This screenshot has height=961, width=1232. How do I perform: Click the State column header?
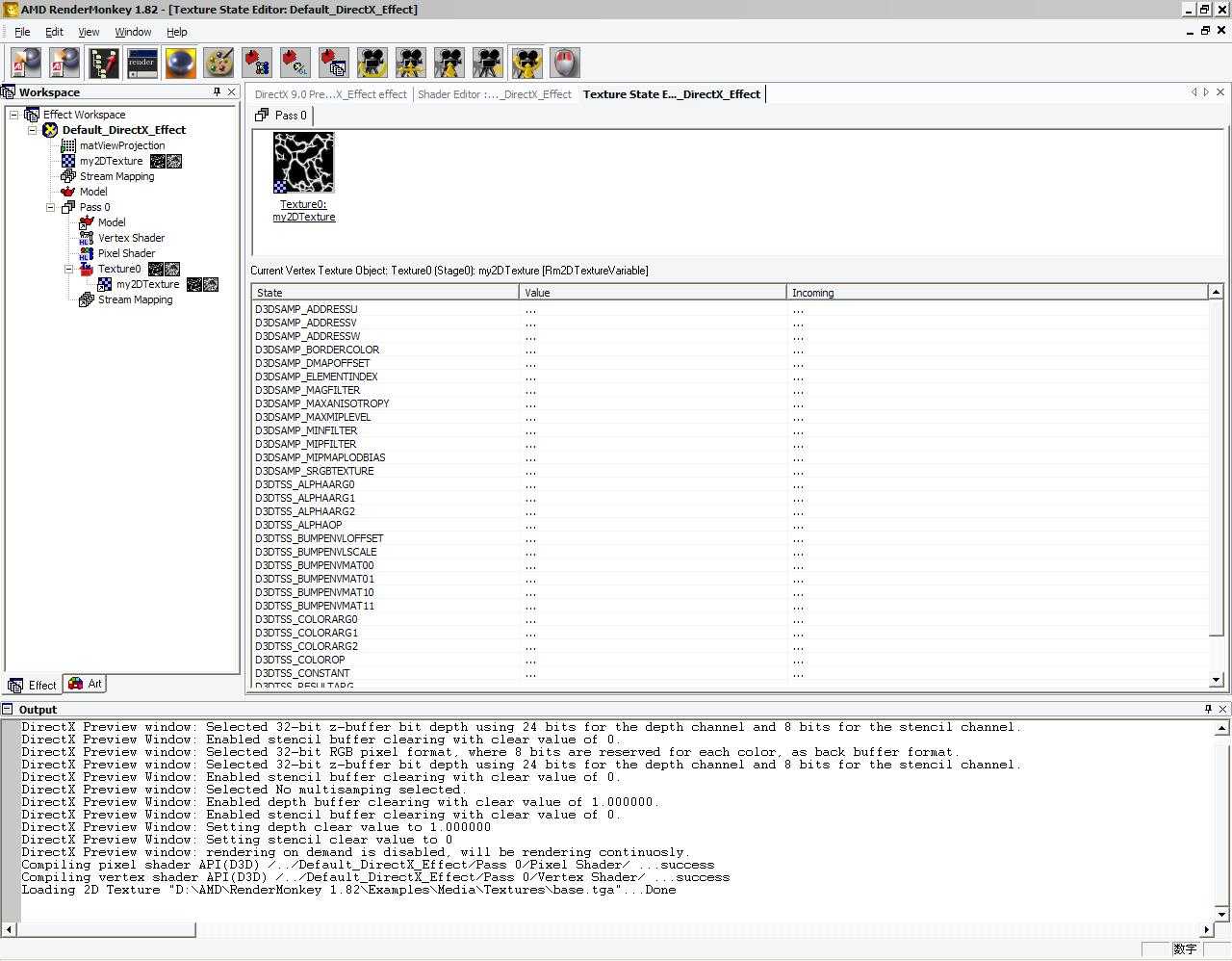tap(386, 292)
